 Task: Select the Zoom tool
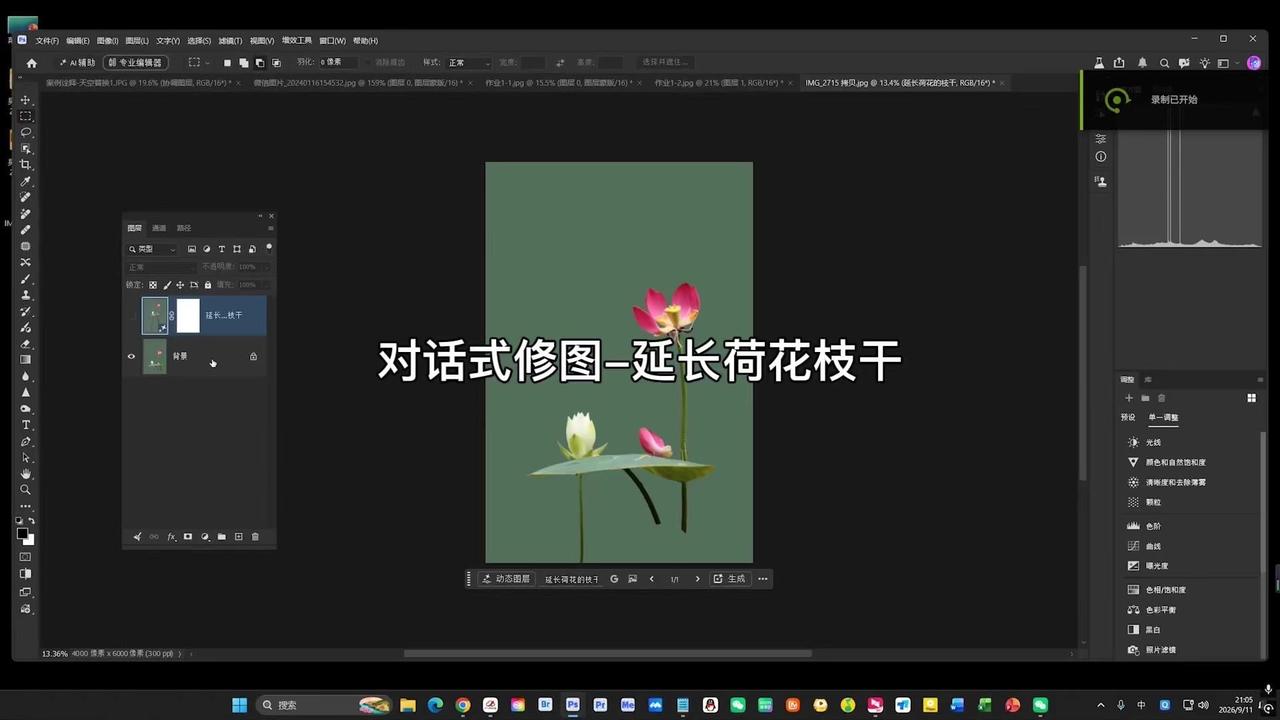pyautogui.click(x=26, y=489)
